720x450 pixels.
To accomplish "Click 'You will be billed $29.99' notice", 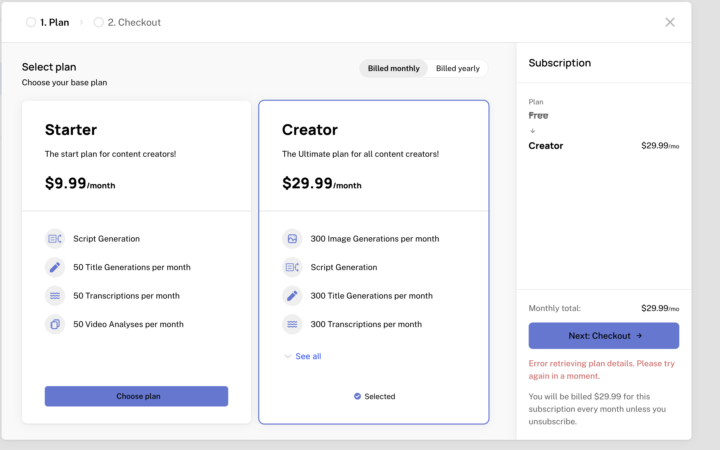I will click(597, 409).
